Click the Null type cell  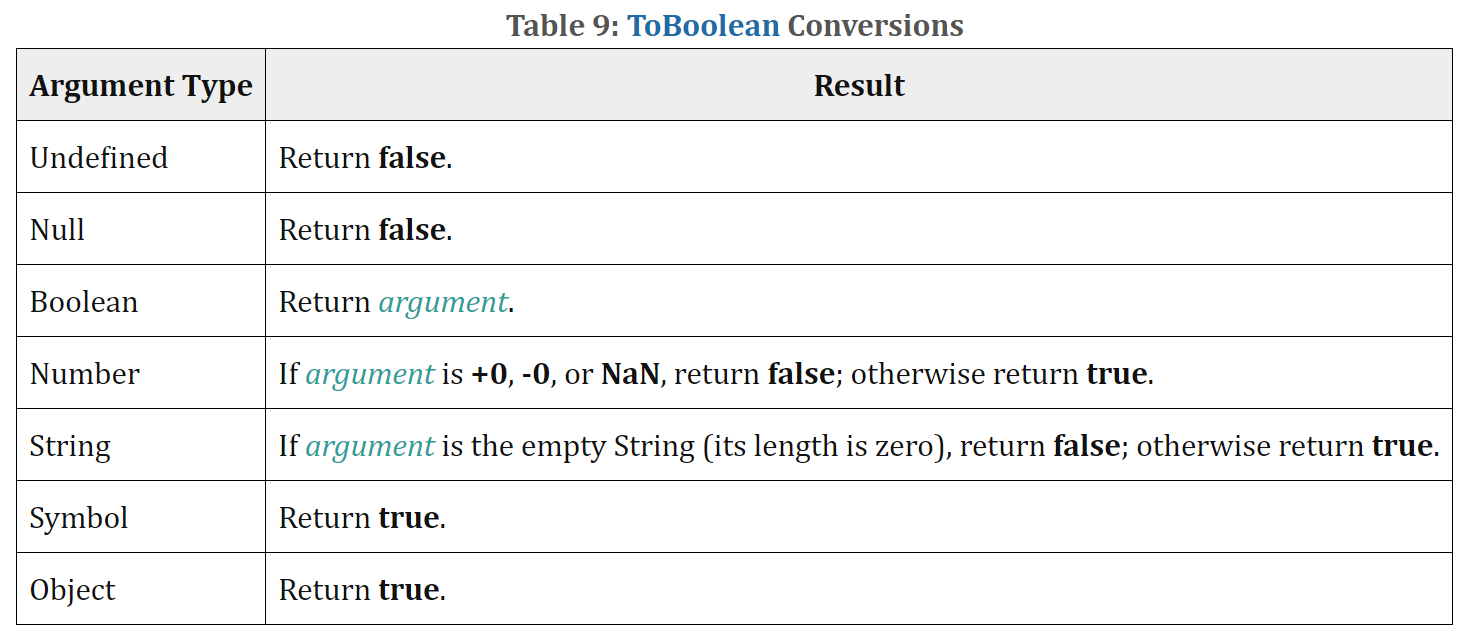coord(141,229)
